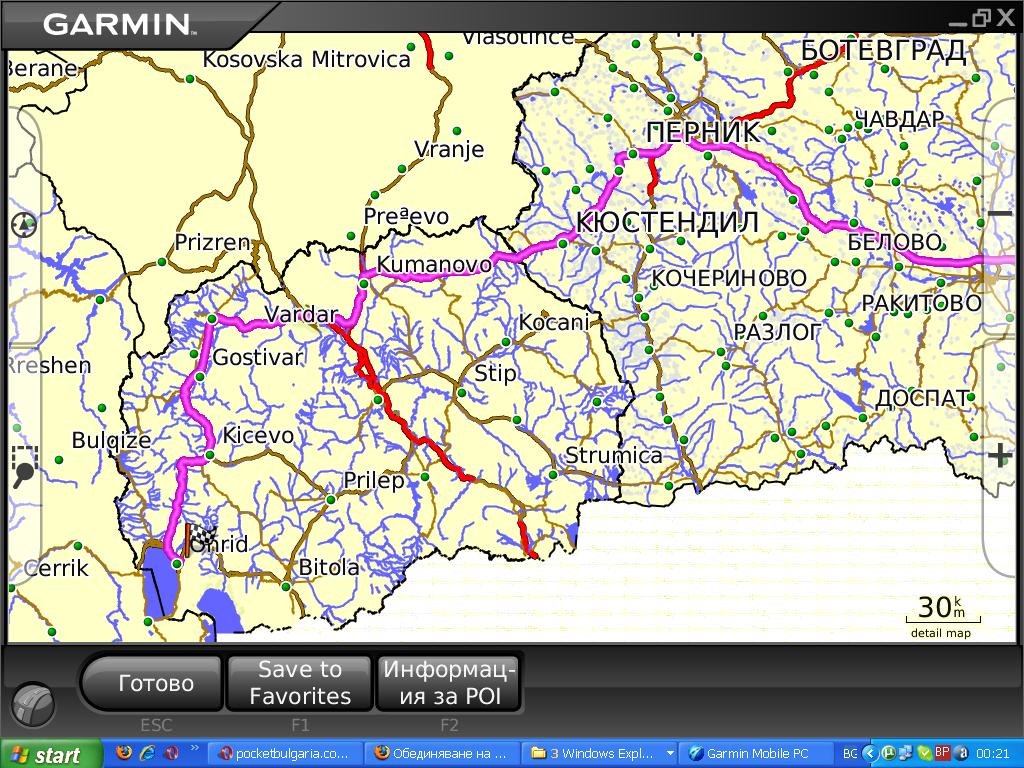Launch Internet Explorer from quick launch
This screenshot has height=768, width=1024.
point(148,752)
